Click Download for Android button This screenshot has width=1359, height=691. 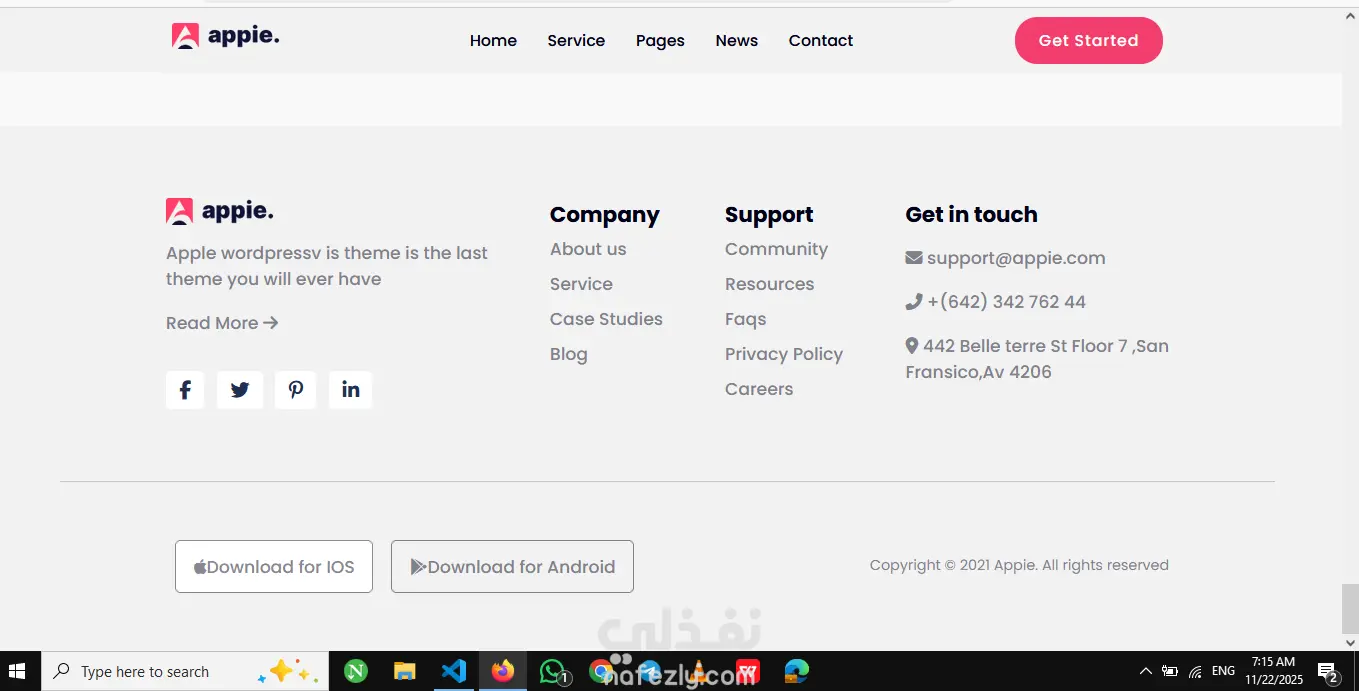click(512, 567)
